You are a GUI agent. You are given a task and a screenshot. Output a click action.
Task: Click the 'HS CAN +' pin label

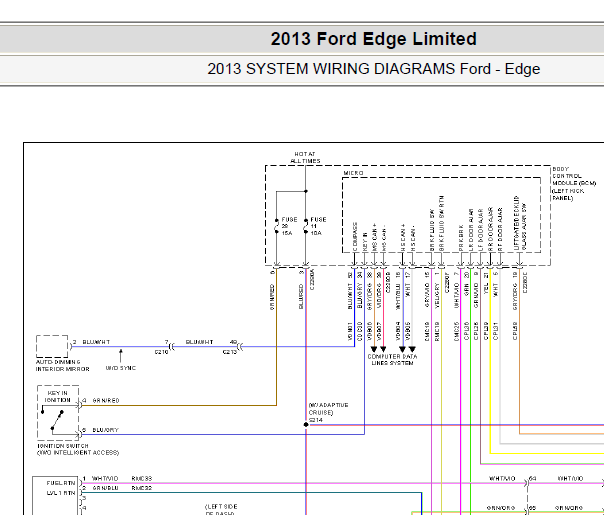point(403,238)
